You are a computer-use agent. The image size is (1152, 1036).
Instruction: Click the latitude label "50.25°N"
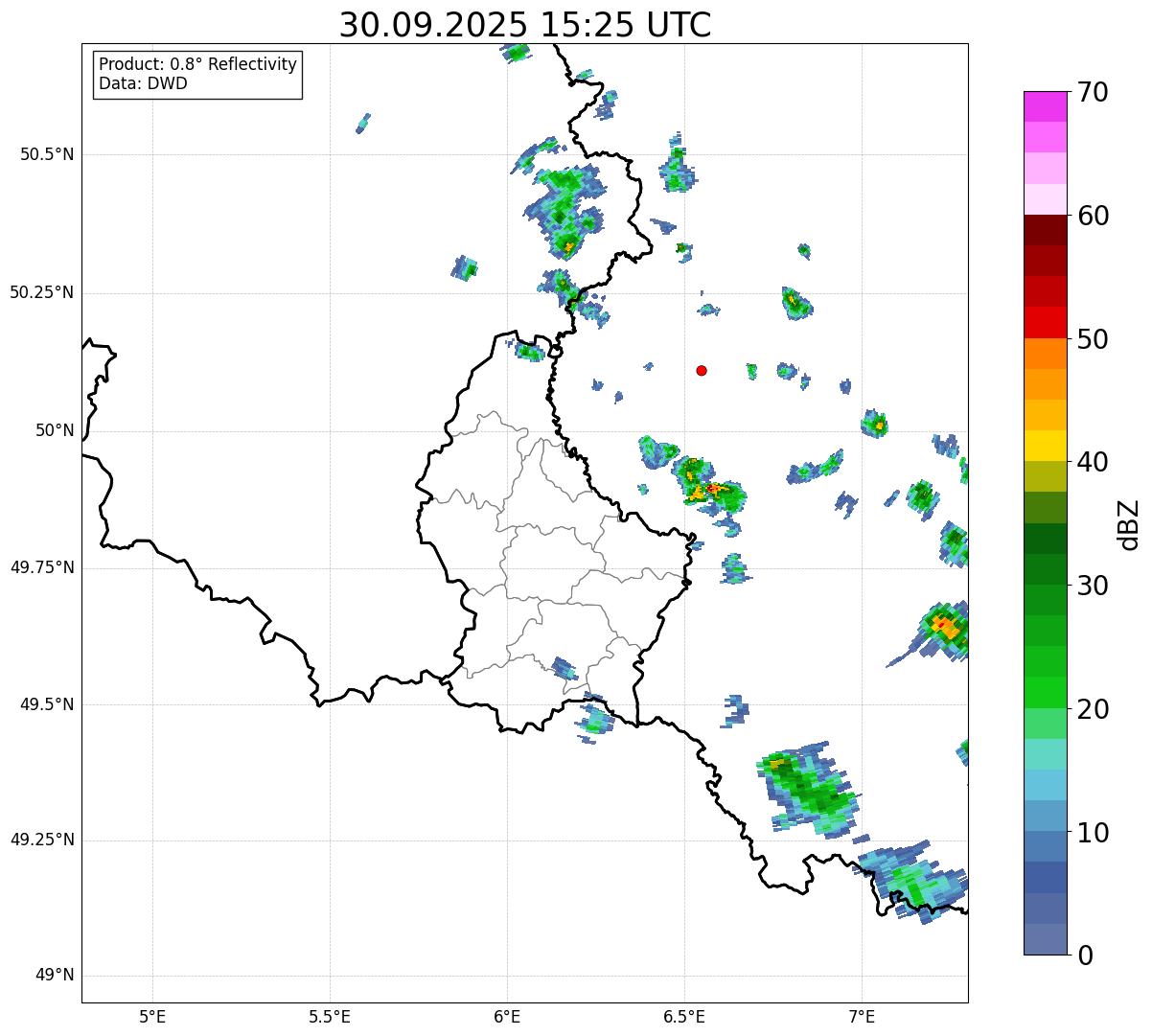pyautogui.click(x=42, y=292)
